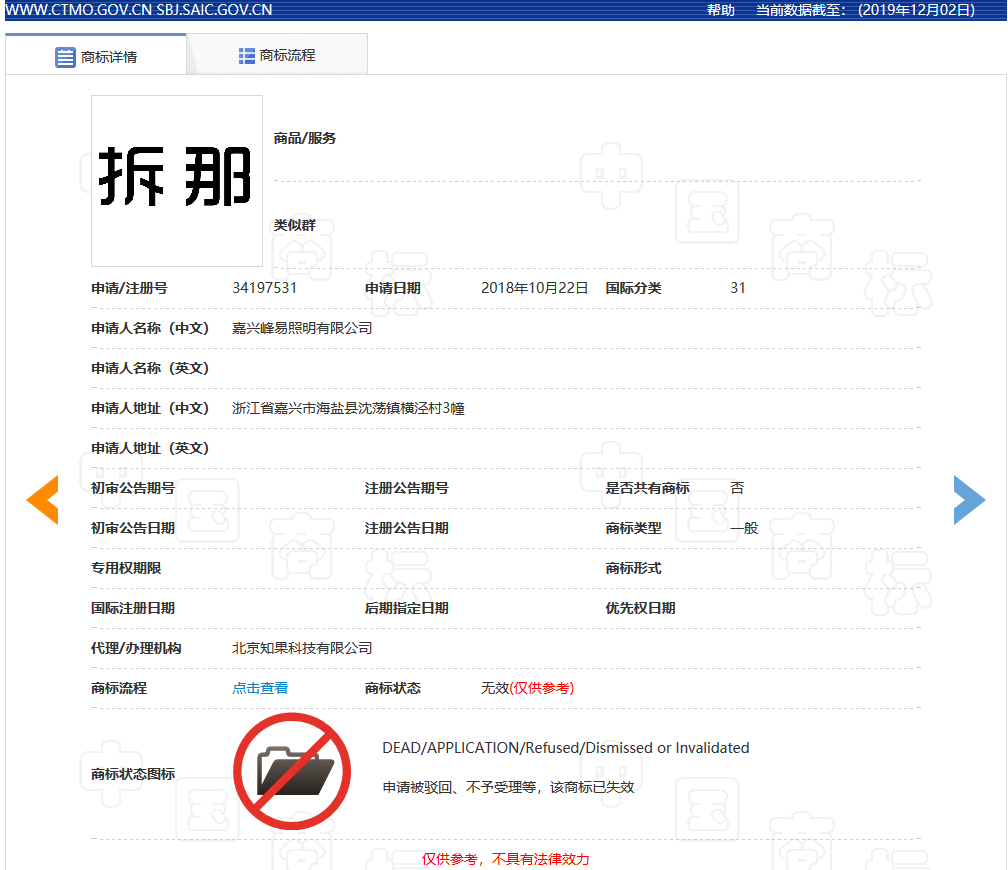Click the help icon area beside 帮助
This screenshot has width=1008, height=870.
click(722, 10)
